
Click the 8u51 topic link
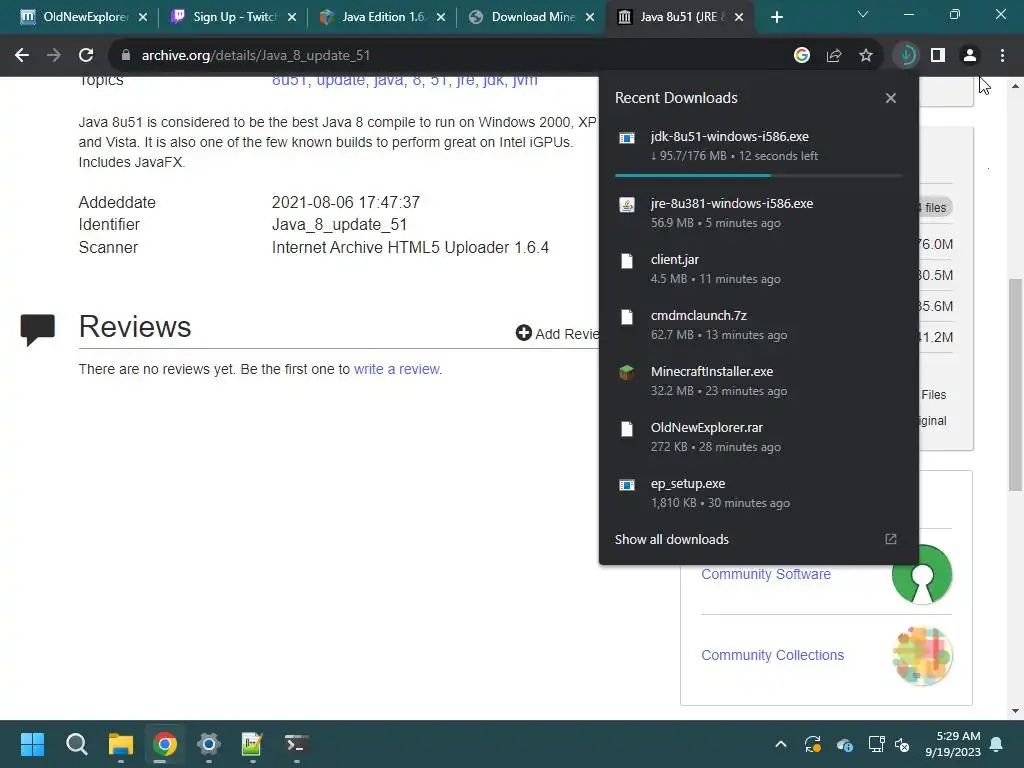click(291, 81)
